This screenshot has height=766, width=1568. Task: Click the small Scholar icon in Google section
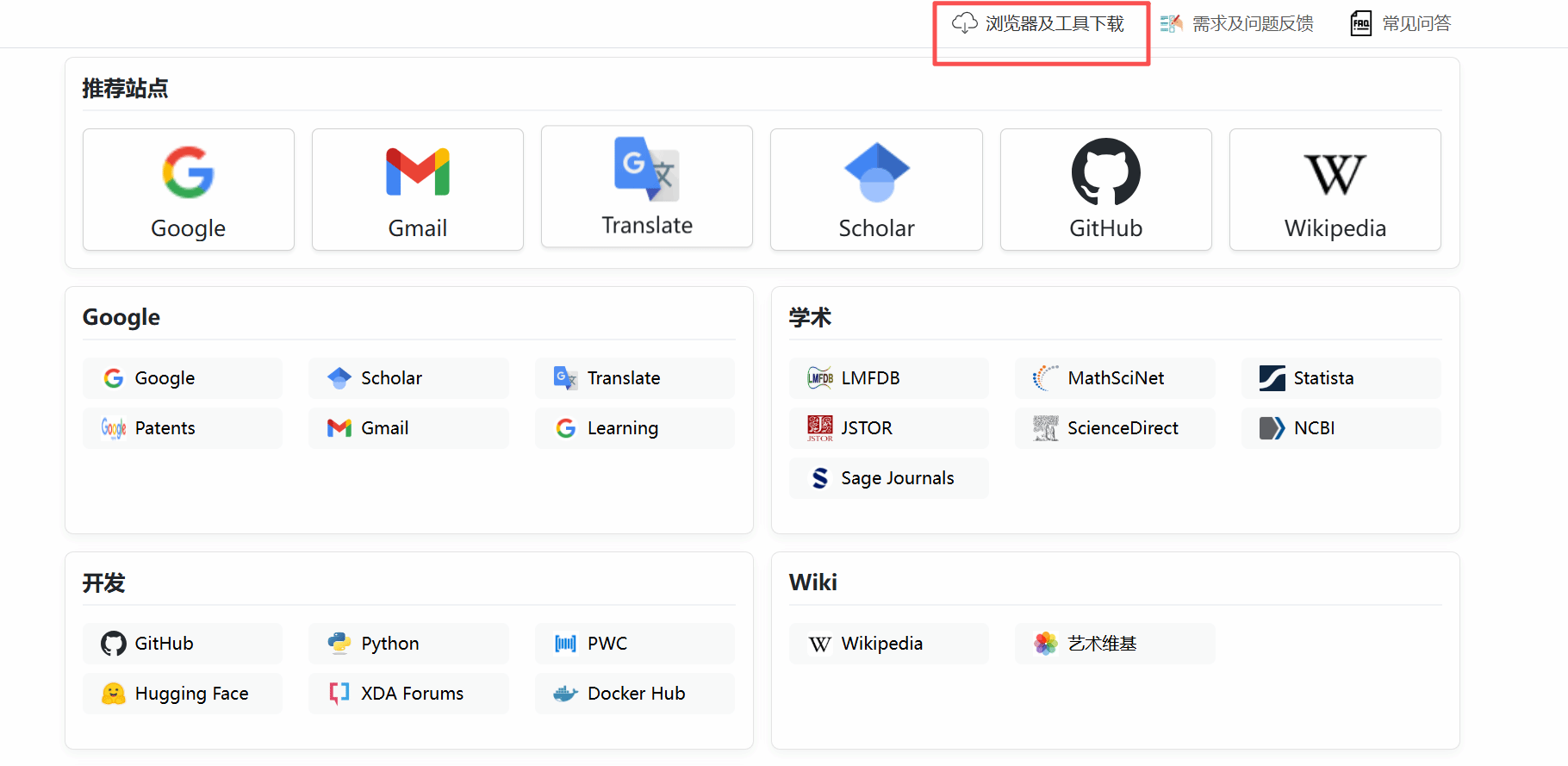(x=339, y=378)
